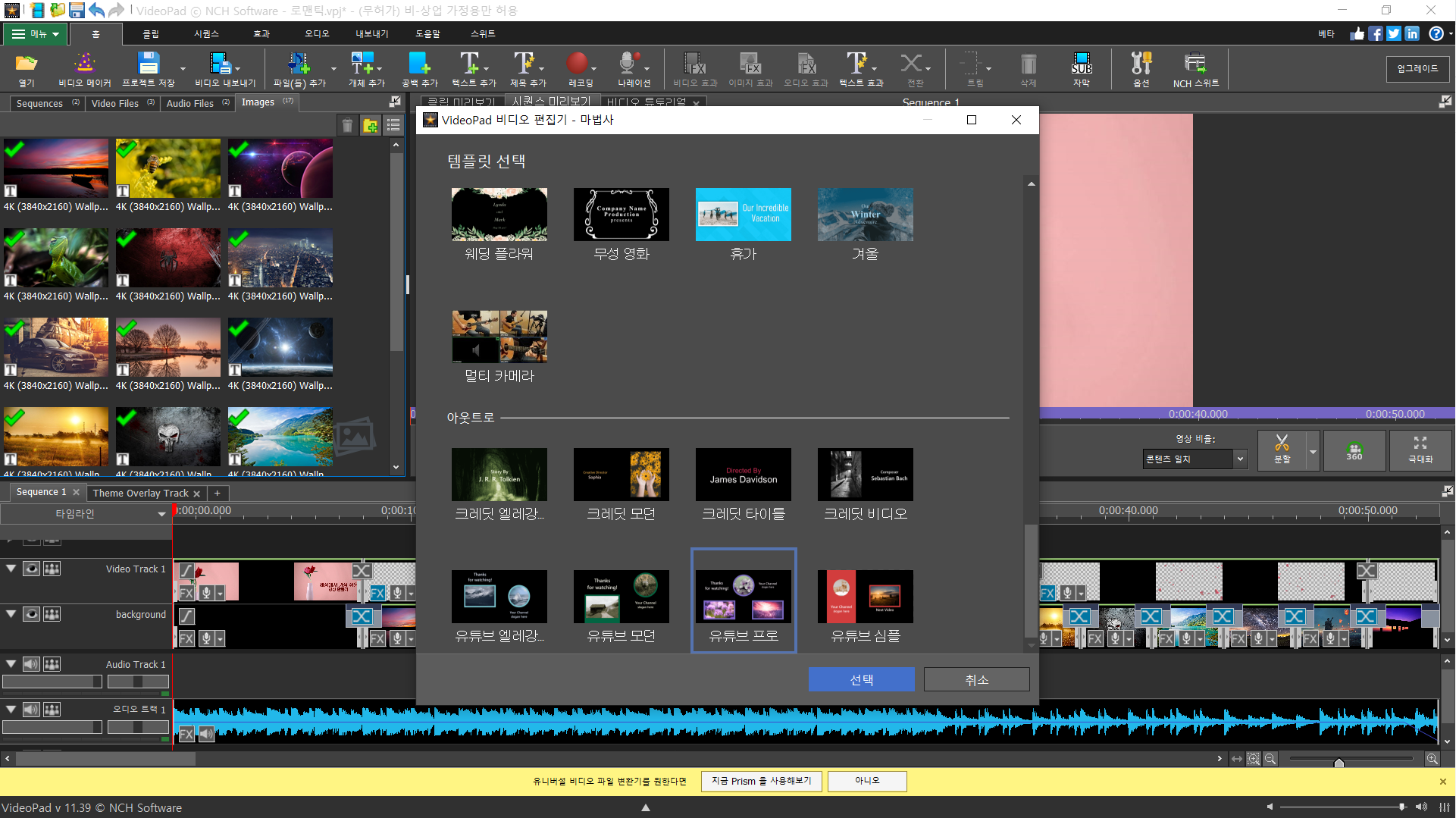Open file with the 열기 folder icon
This screenshot has width=1456, height=818.
(27, 70)
